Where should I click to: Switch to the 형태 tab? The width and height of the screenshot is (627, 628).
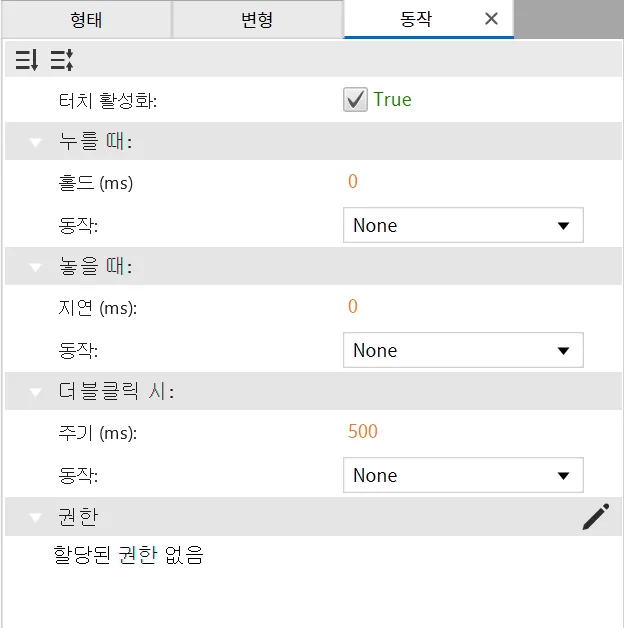[86, 20]
